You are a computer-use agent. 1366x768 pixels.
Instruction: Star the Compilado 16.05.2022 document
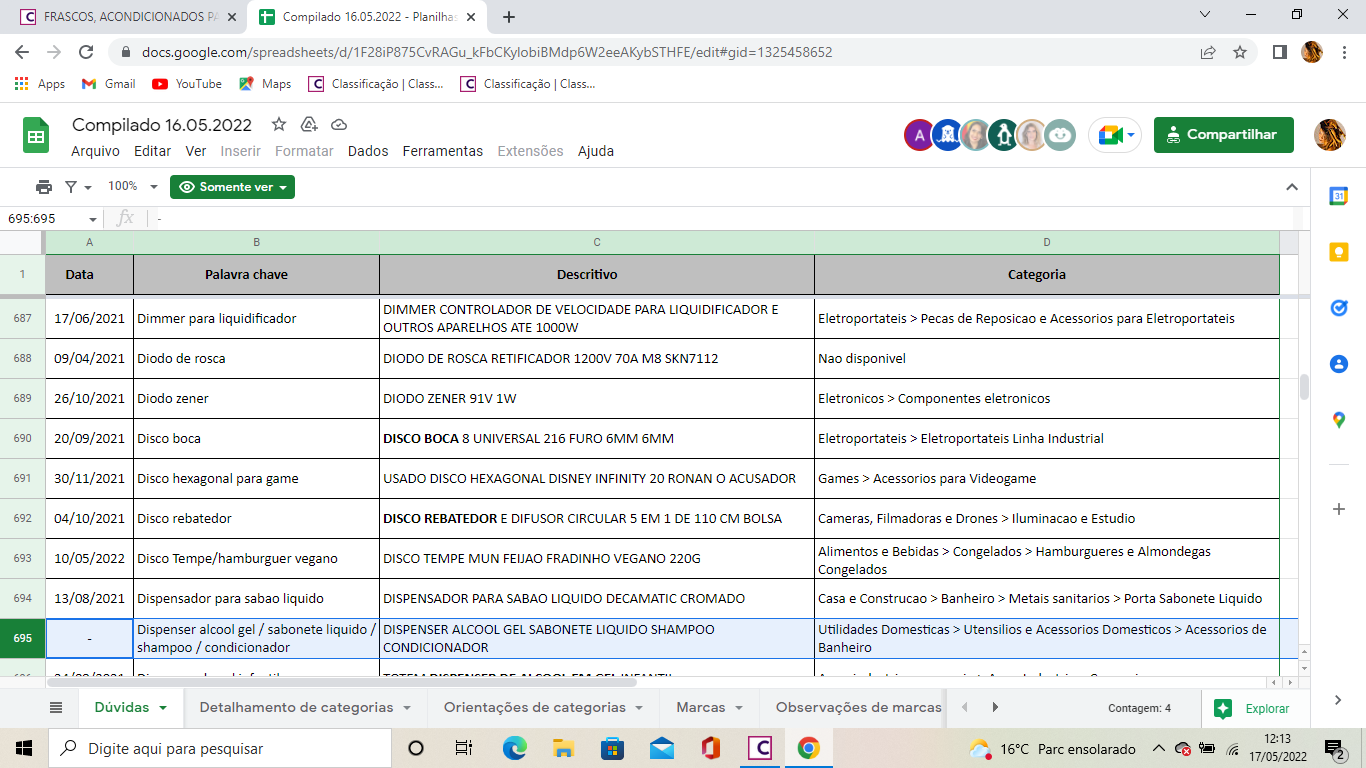(279, 125)
